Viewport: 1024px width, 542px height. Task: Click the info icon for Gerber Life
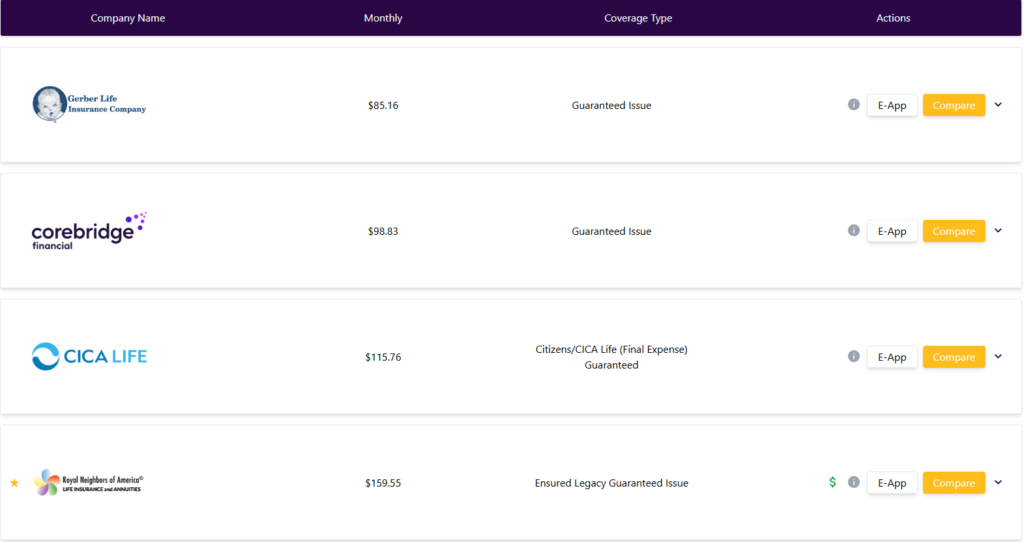pyautogui.click(x=854, y=104)
